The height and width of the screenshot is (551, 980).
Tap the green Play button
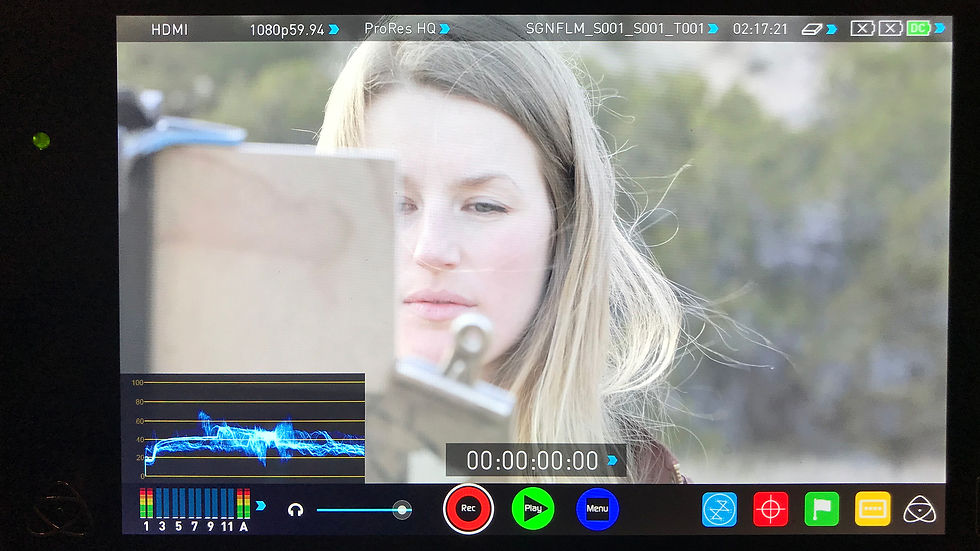(533, 509)
